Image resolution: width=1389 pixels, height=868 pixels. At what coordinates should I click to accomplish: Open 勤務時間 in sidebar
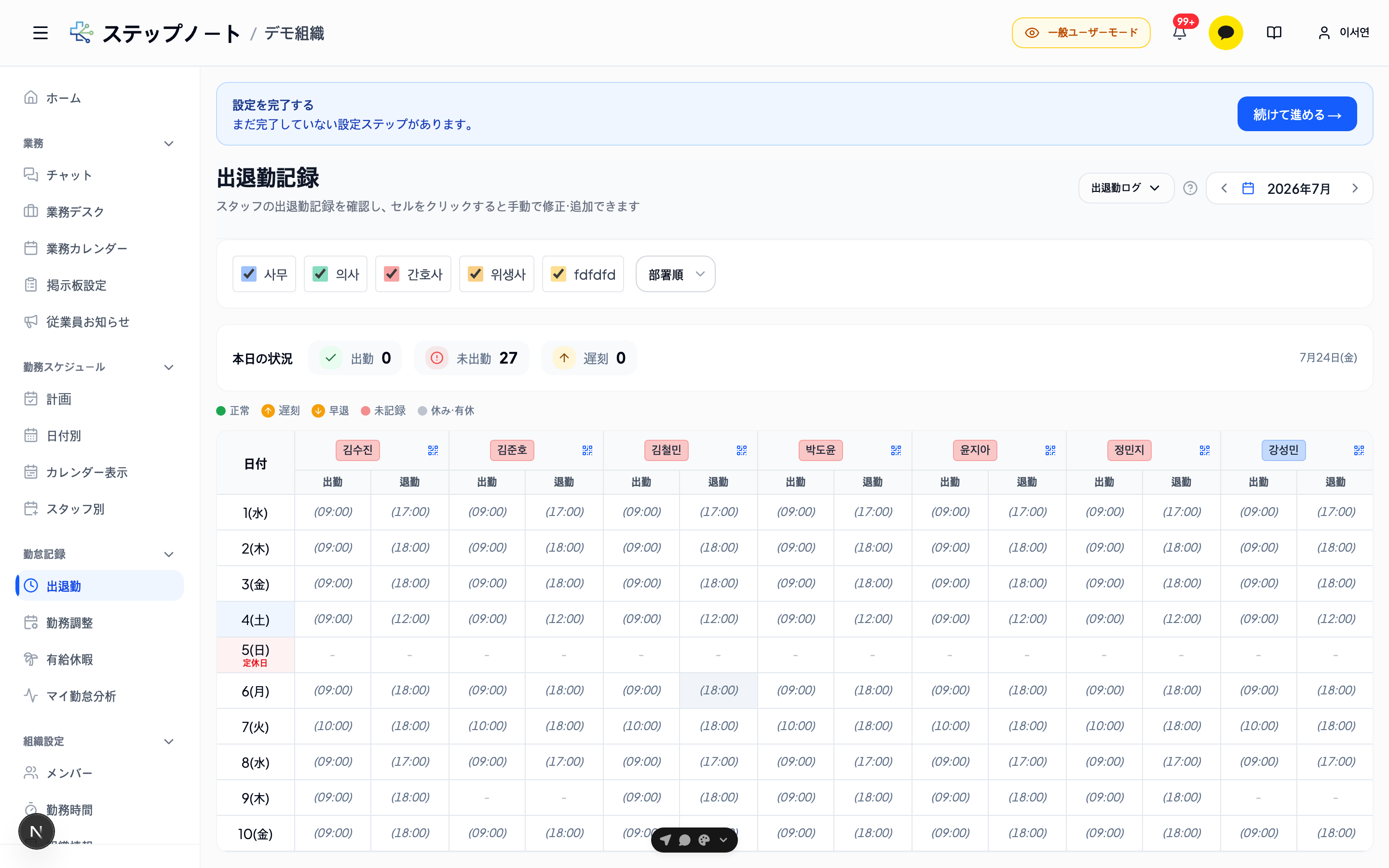point(100,810)
